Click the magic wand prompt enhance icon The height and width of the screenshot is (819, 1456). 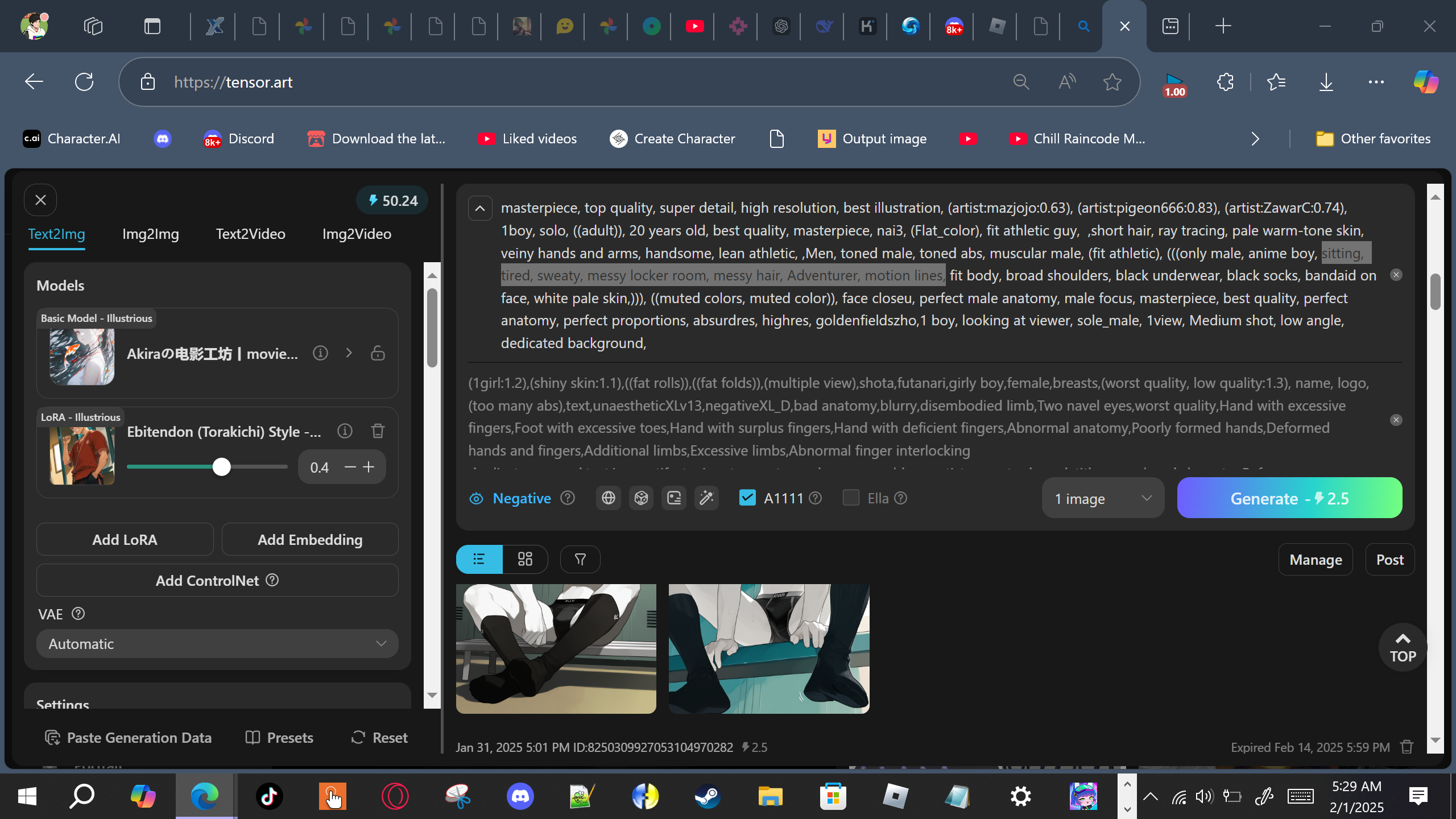(x=706, y=498)
